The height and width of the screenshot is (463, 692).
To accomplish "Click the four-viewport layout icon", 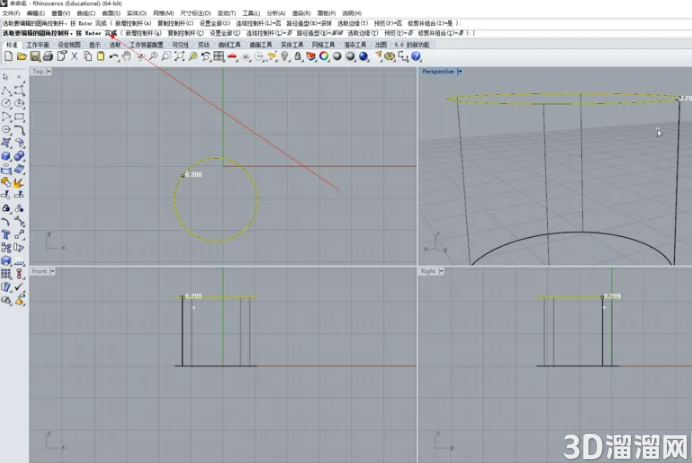I will pos(218,56).
